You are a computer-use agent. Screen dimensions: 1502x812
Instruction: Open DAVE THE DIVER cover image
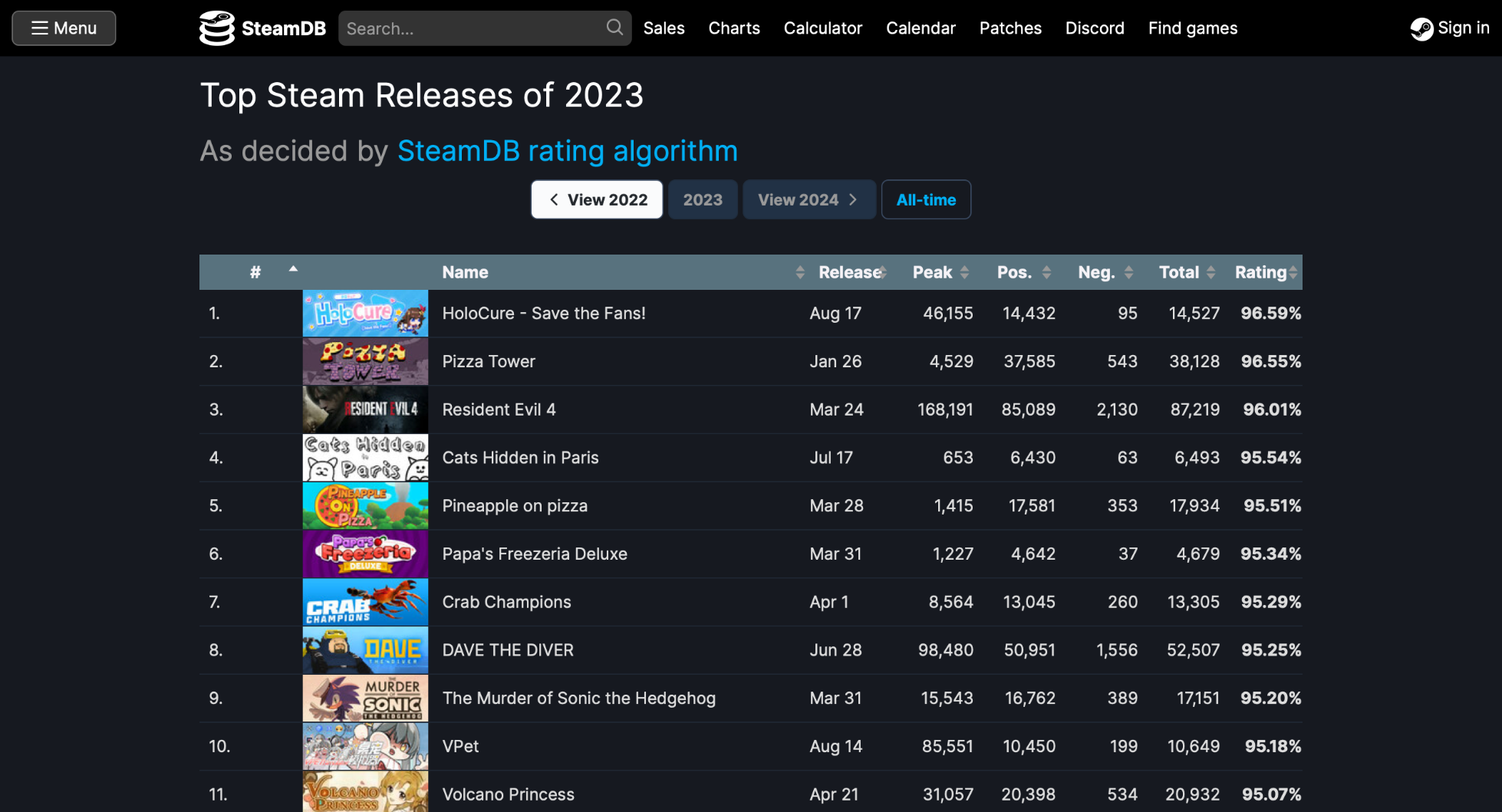point(365,650)
